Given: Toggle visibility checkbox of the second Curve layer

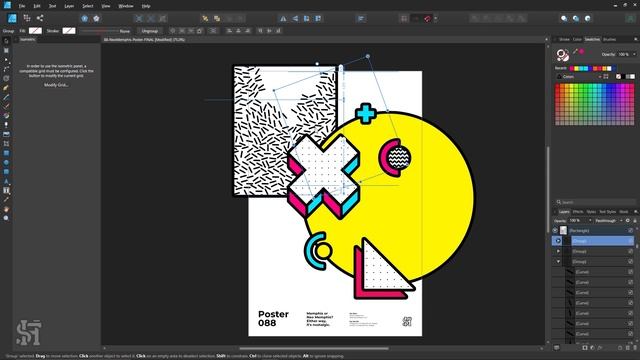Looking at the screenshot, I should tap(631, 282).
